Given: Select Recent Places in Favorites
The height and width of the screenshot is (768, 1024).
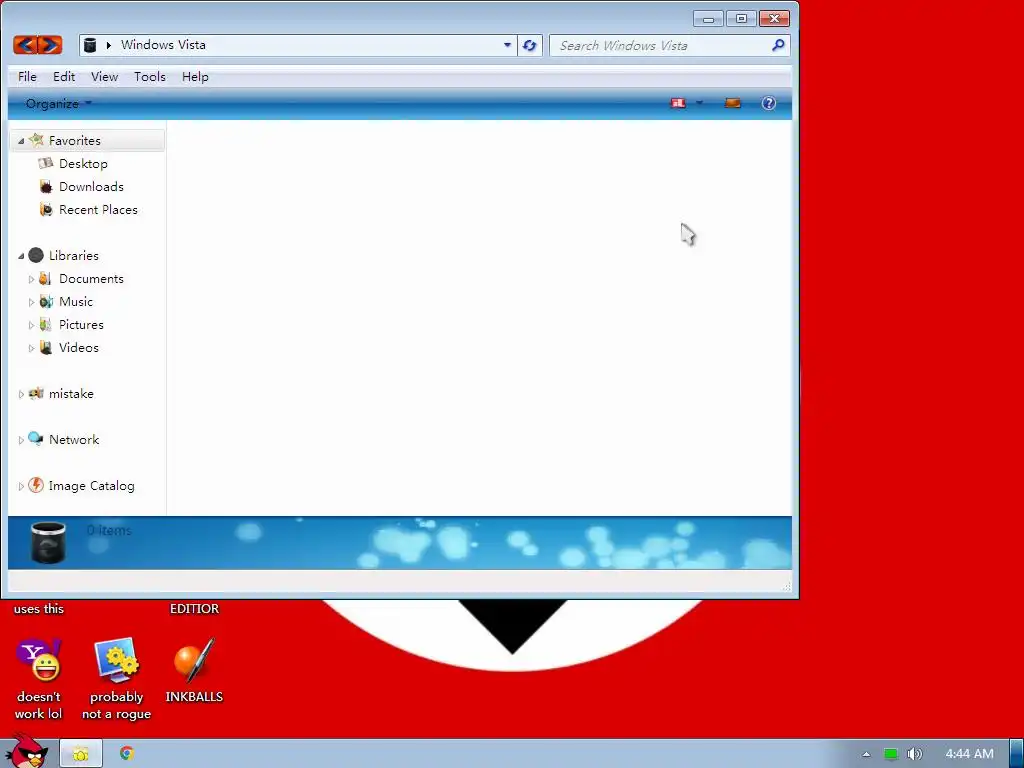Looking at the screenshot, I should pyautogui.click(x=99, y=210).
